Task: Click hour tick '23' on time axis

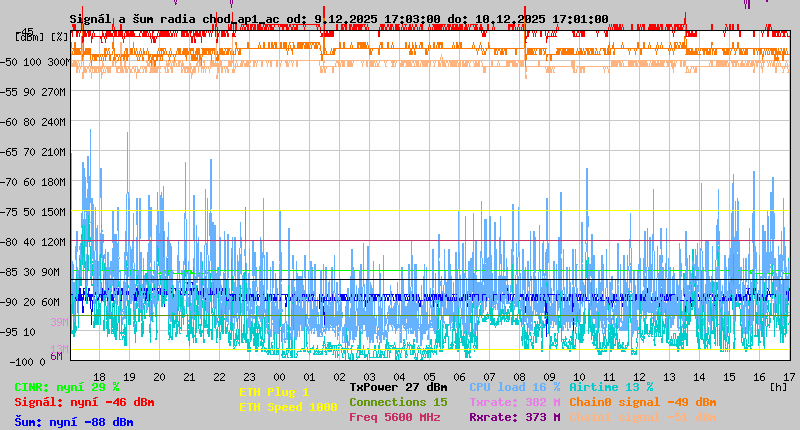Action: pyautogui.click(x=249, y=377)
